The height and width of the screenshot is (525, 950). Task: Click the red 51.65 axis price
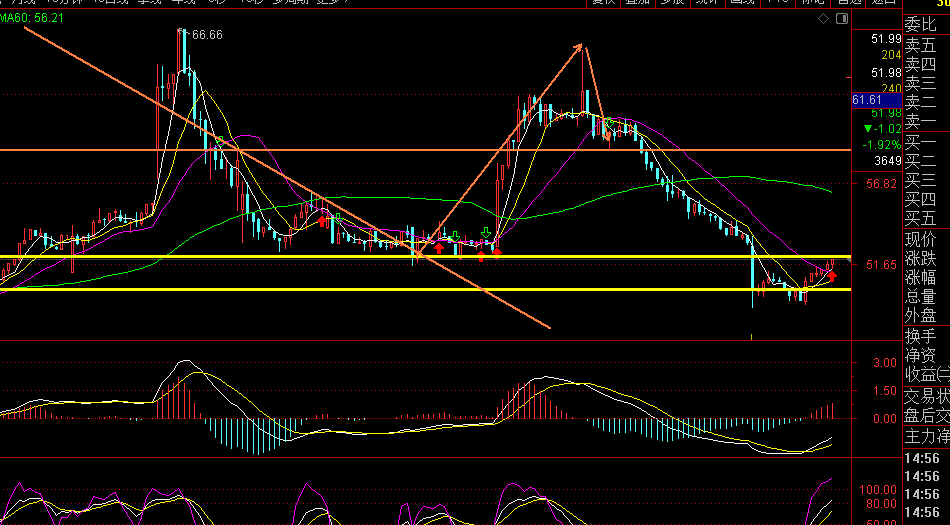[x=882, y=265]
